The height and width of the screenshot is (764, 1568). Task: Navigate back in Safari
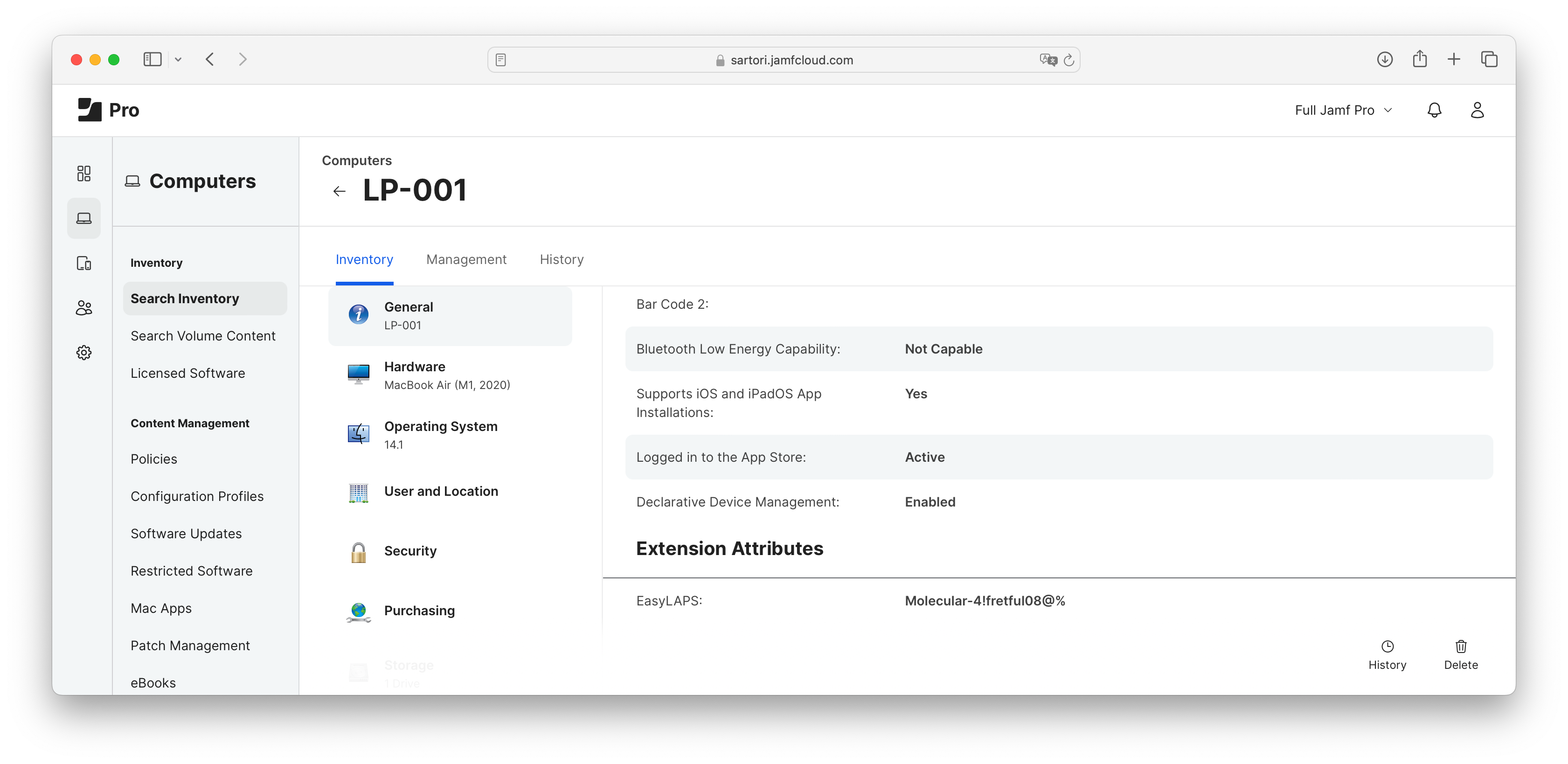(x=210, y=59)
